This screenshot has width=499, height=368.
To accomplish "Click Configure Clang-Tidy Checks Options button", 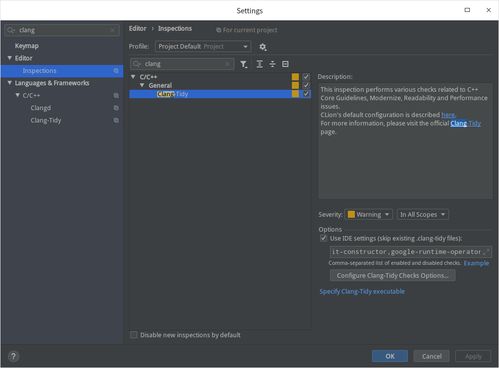I will pyautogui.click(x=392, y=276).
